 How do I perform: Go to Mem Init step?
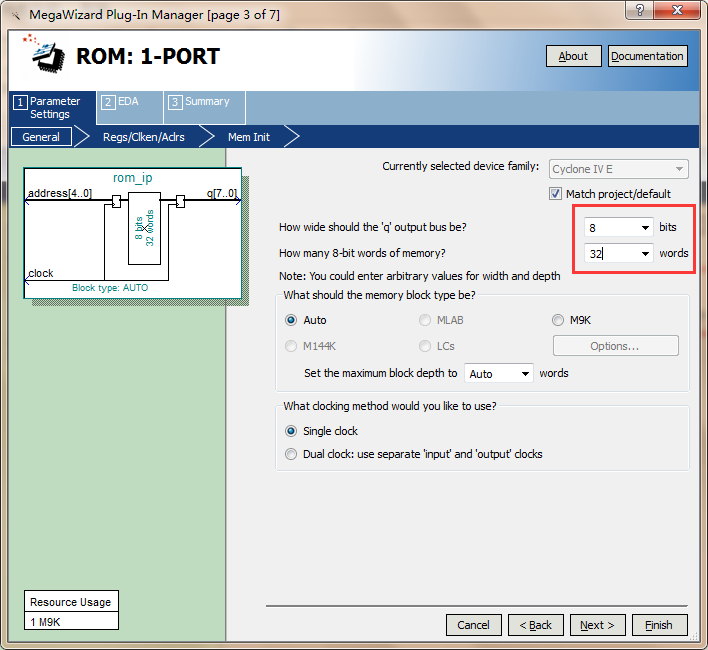click(249, 137)
